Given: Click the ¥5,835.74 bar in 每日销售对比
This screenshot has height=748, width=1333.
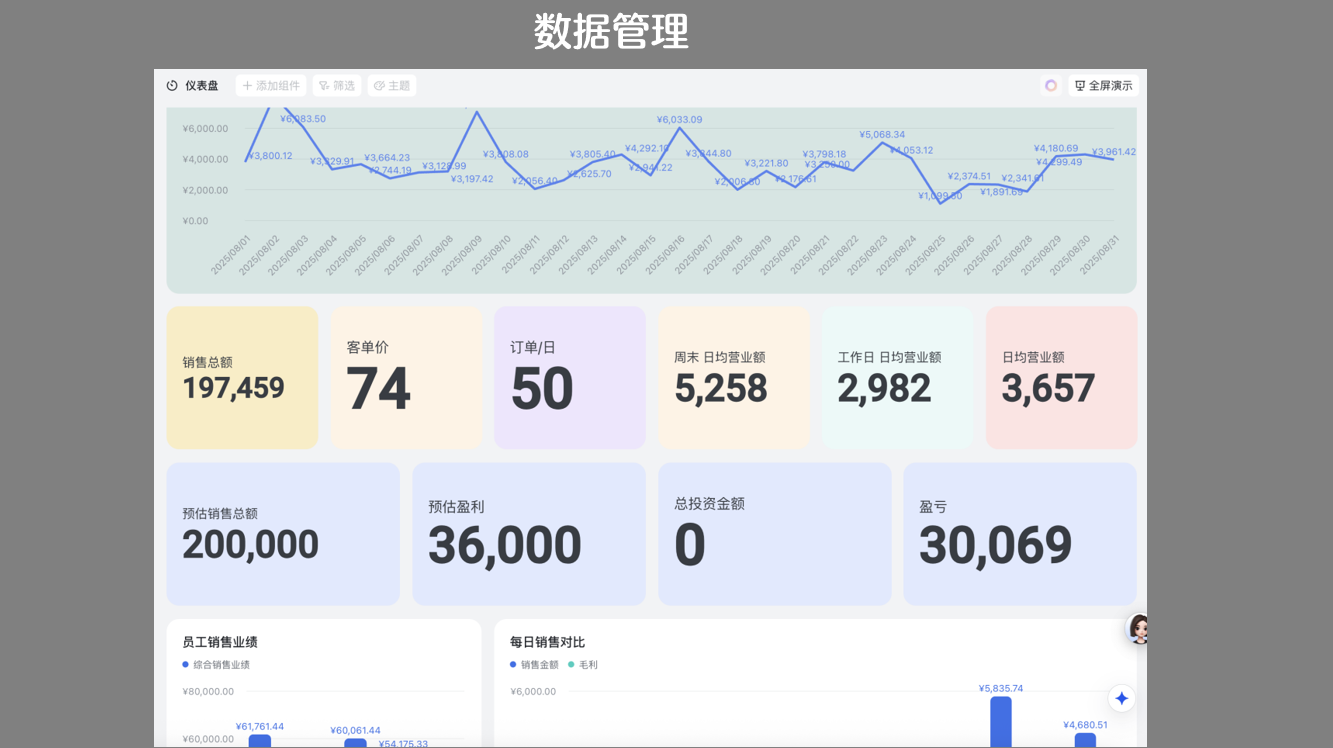Looking at the screenshot, I should point(1000,722).
